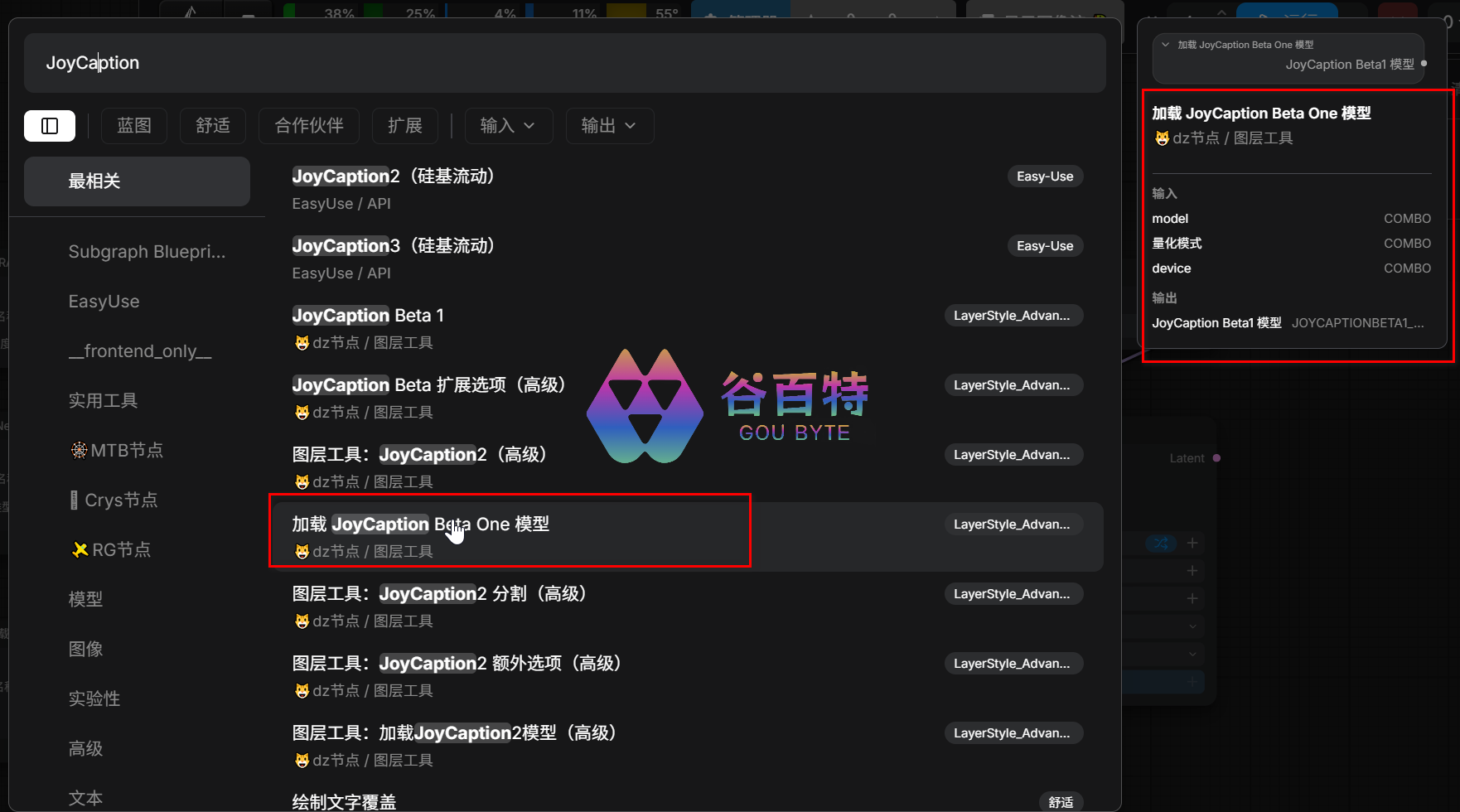
Task: Open the 实用工具 category
Action: pyautogui.click(x=103, y=401)
